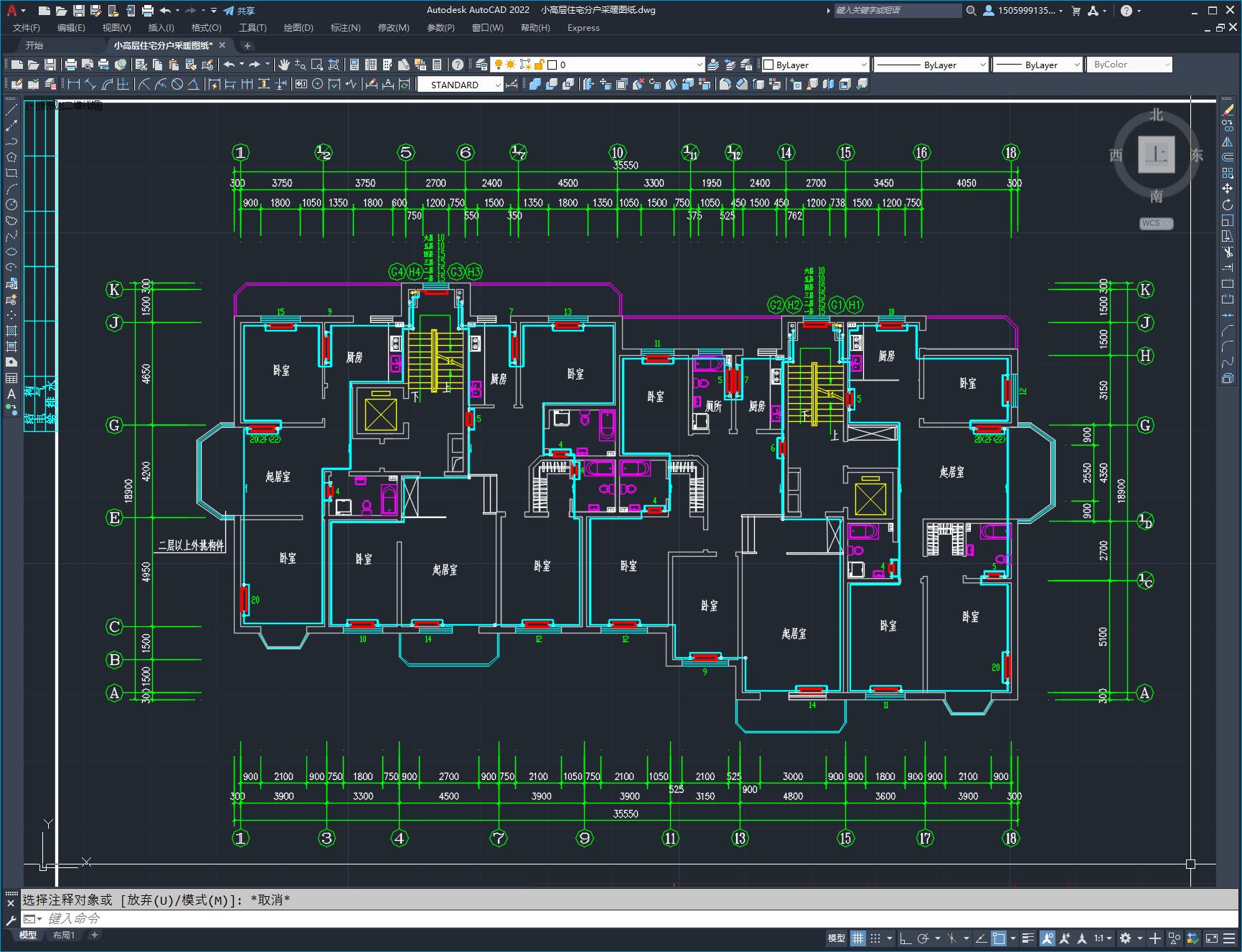
Task: Expand the signed-in user account dropdown
Action: [1023, 11]
